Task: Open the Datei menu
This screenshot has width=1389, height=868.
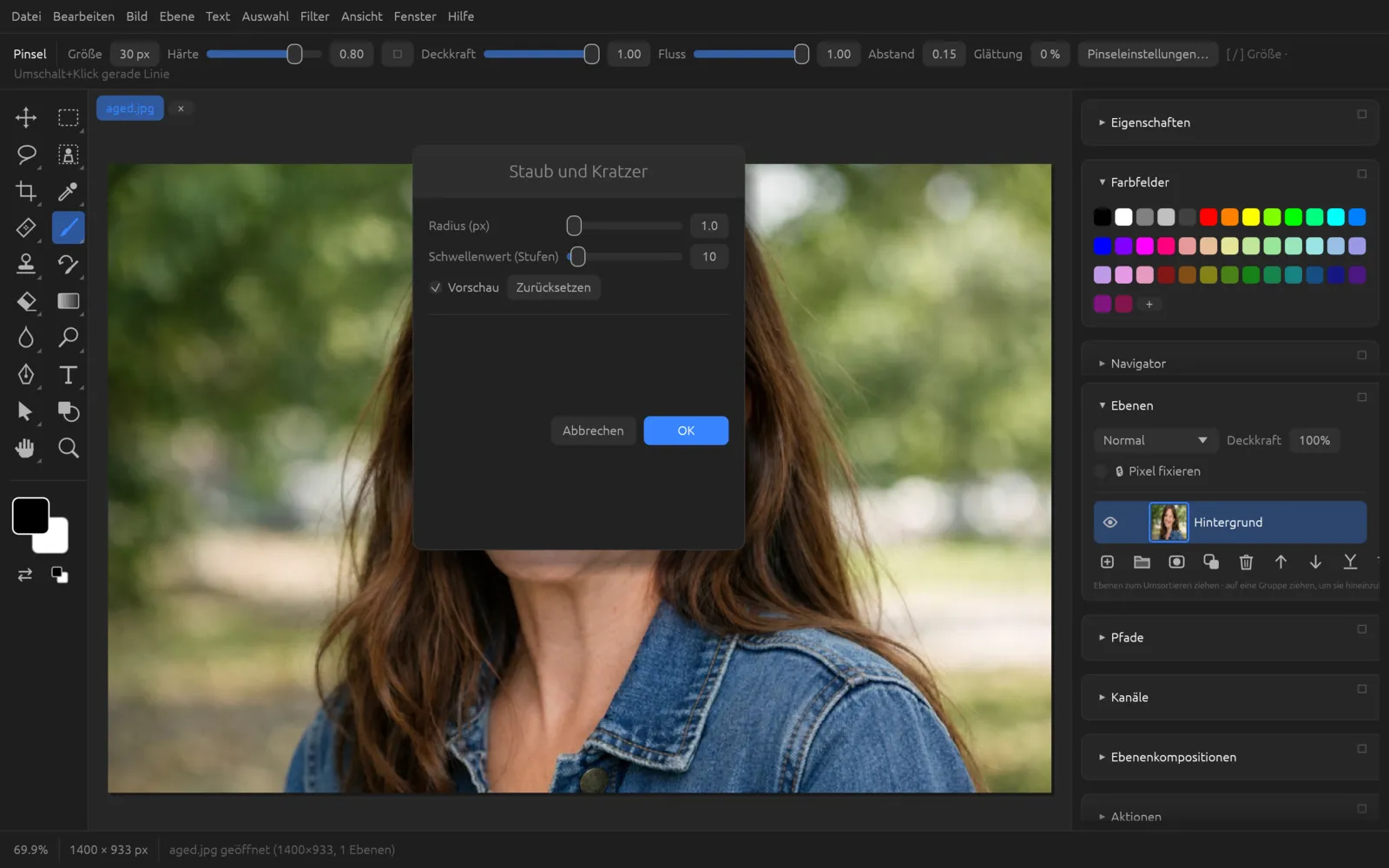Action: pos(26,16)
